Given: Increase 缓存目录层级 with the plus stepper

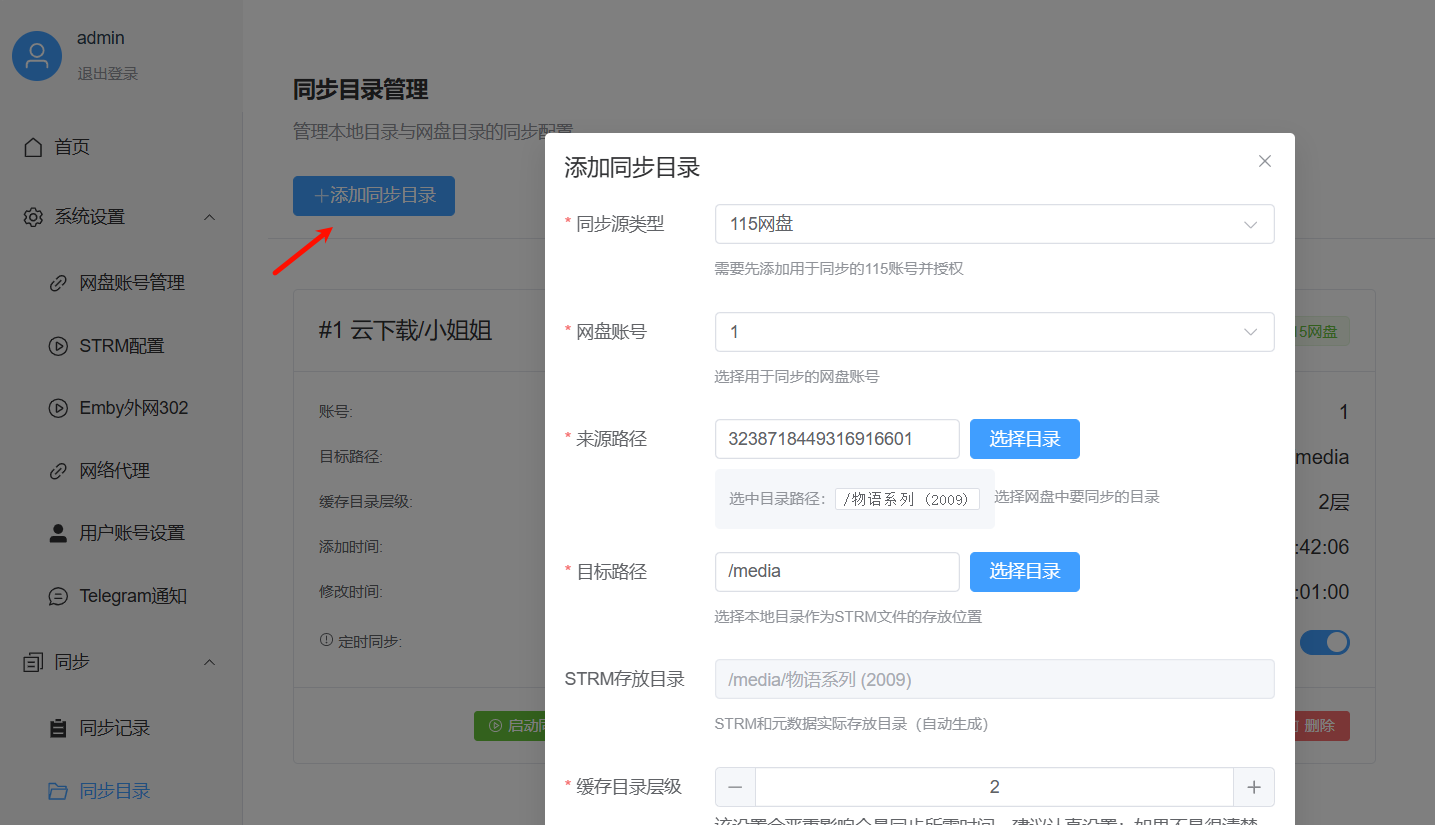Looking at the screenshot, I should [x=1254, y=787].
